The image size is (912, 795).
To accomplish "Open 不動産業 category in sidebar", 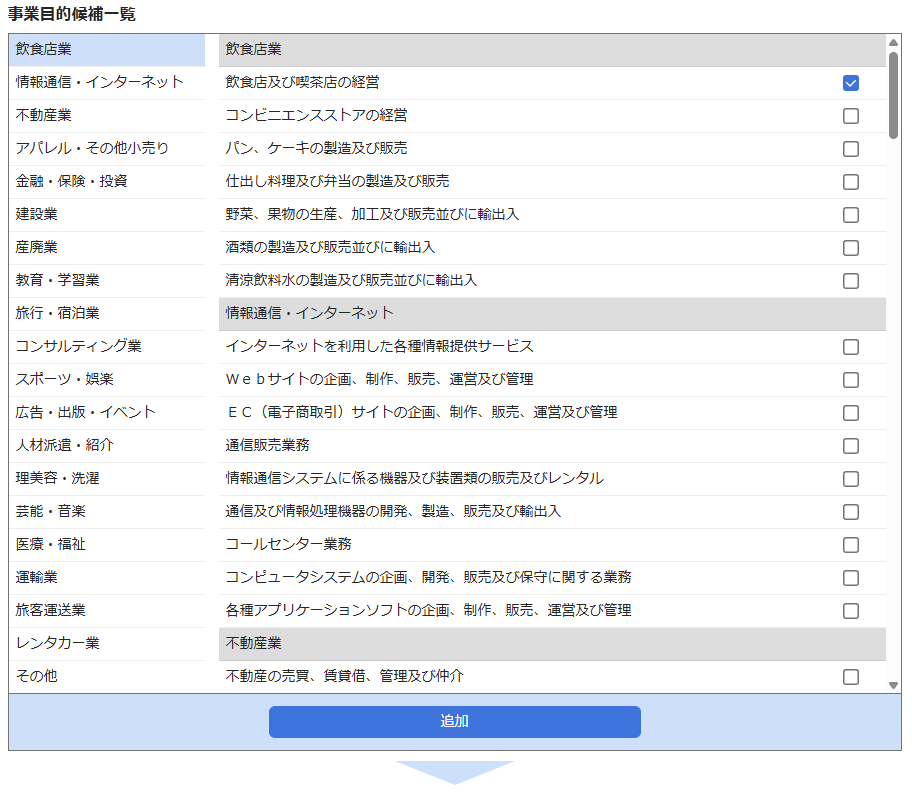I will click(x=58, y=115).
